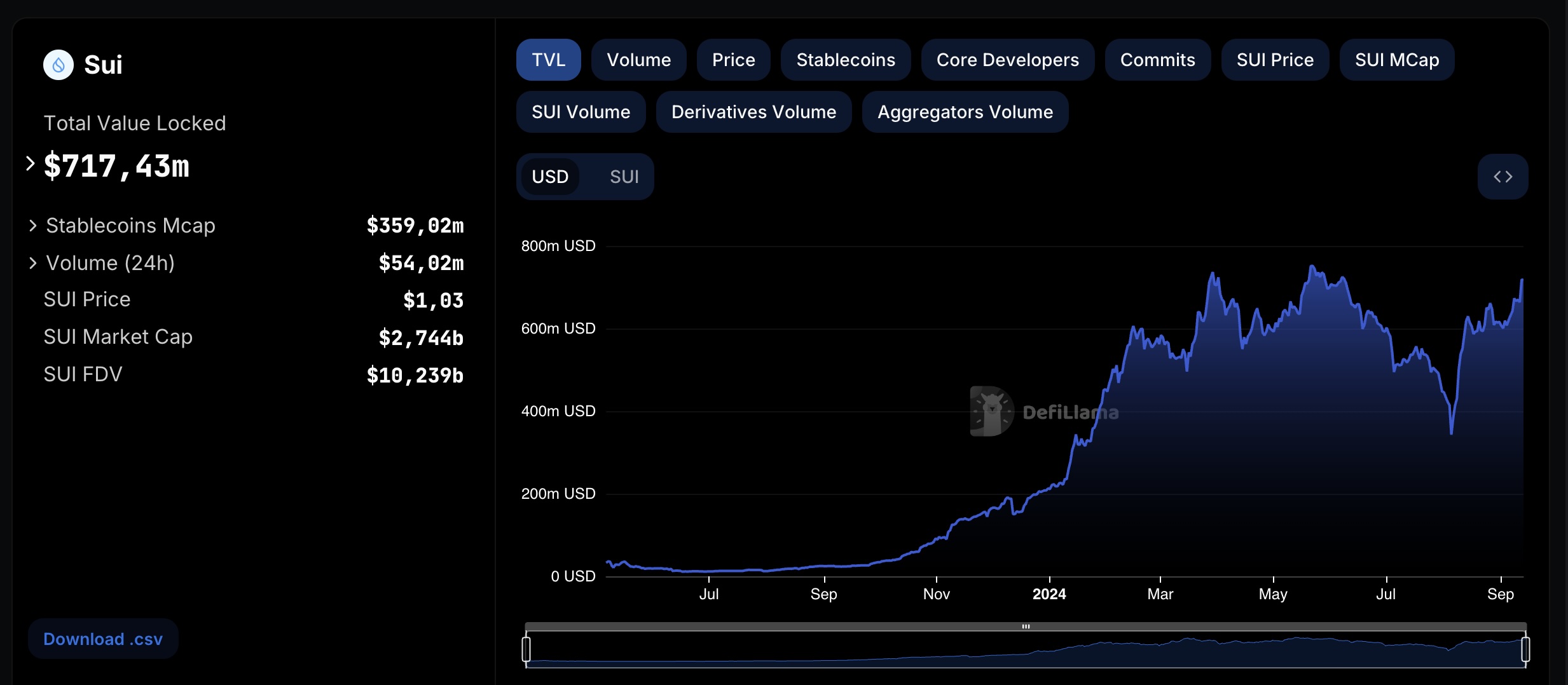Enable the Derivatives Volume chart series

tap(753, 112)
